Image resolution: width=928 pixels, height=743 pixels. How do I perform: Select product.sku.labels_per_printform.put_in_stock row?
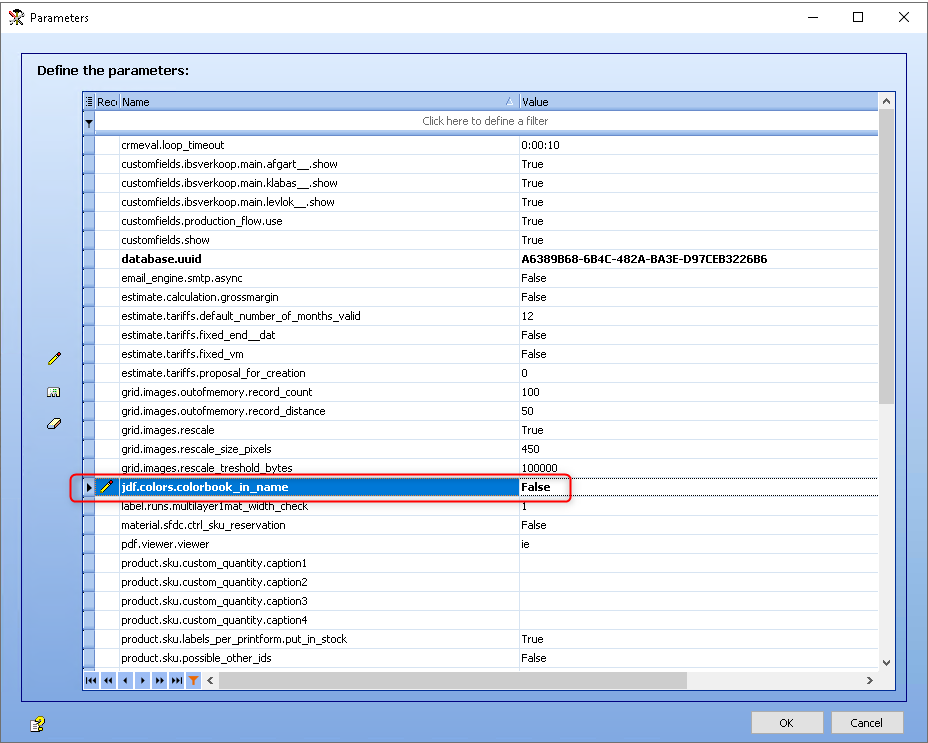point(480,638)
